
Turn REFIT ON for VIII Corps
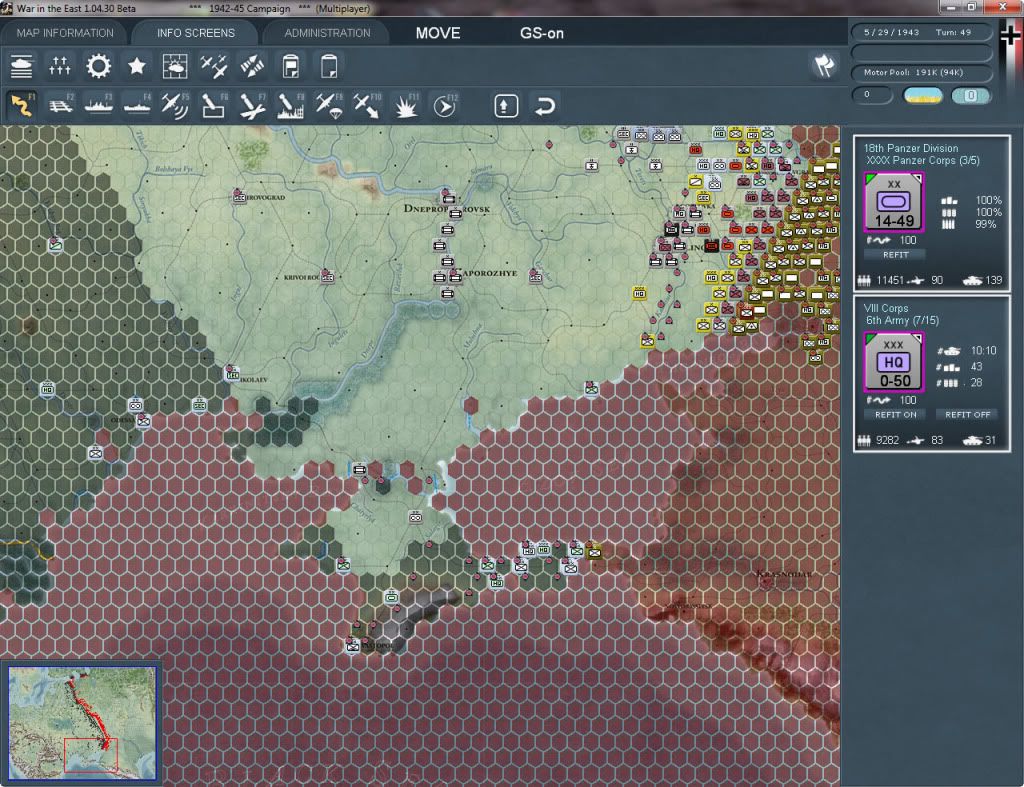(895, 415)
